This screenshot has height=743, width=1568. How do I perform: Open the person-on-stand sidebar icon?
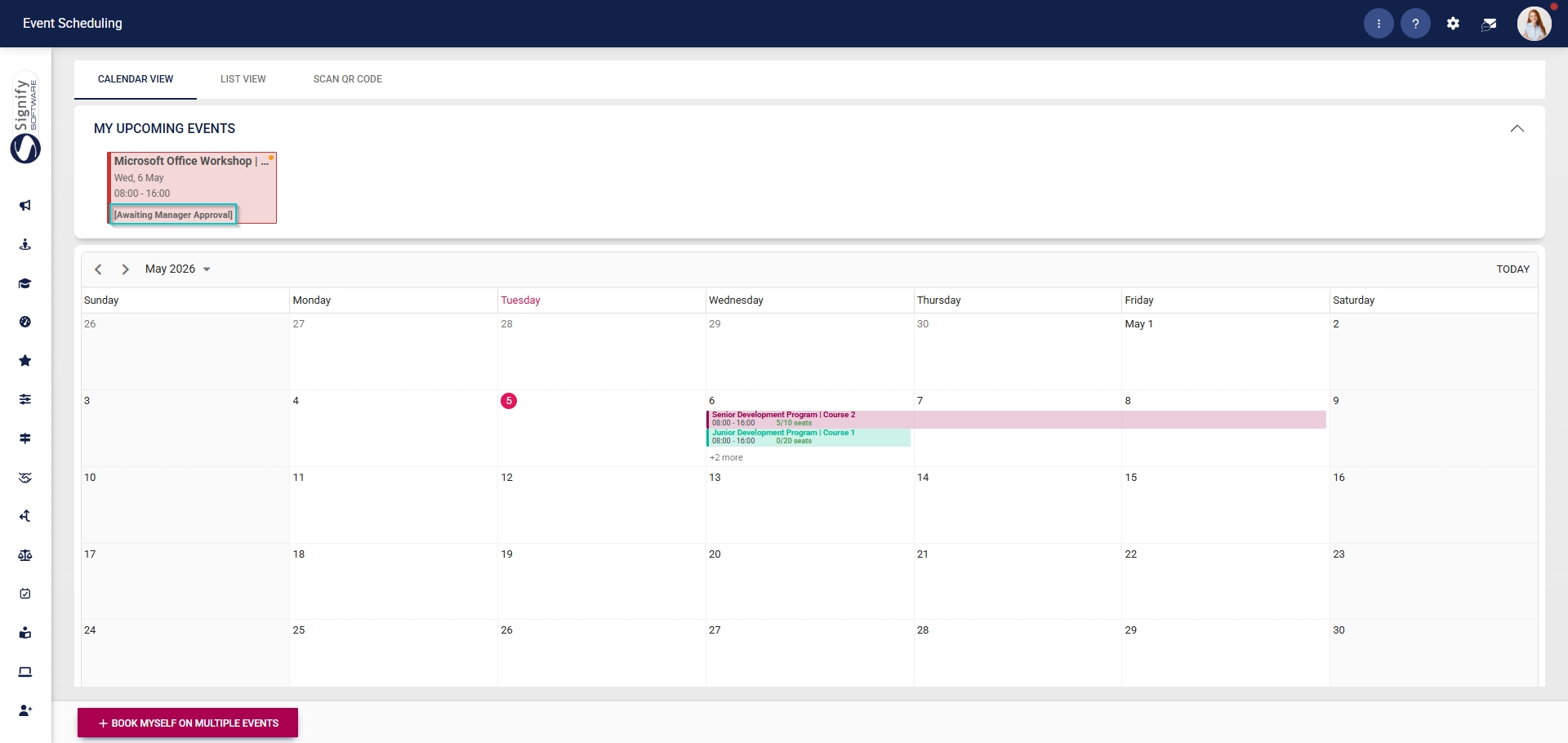point(25,244)
